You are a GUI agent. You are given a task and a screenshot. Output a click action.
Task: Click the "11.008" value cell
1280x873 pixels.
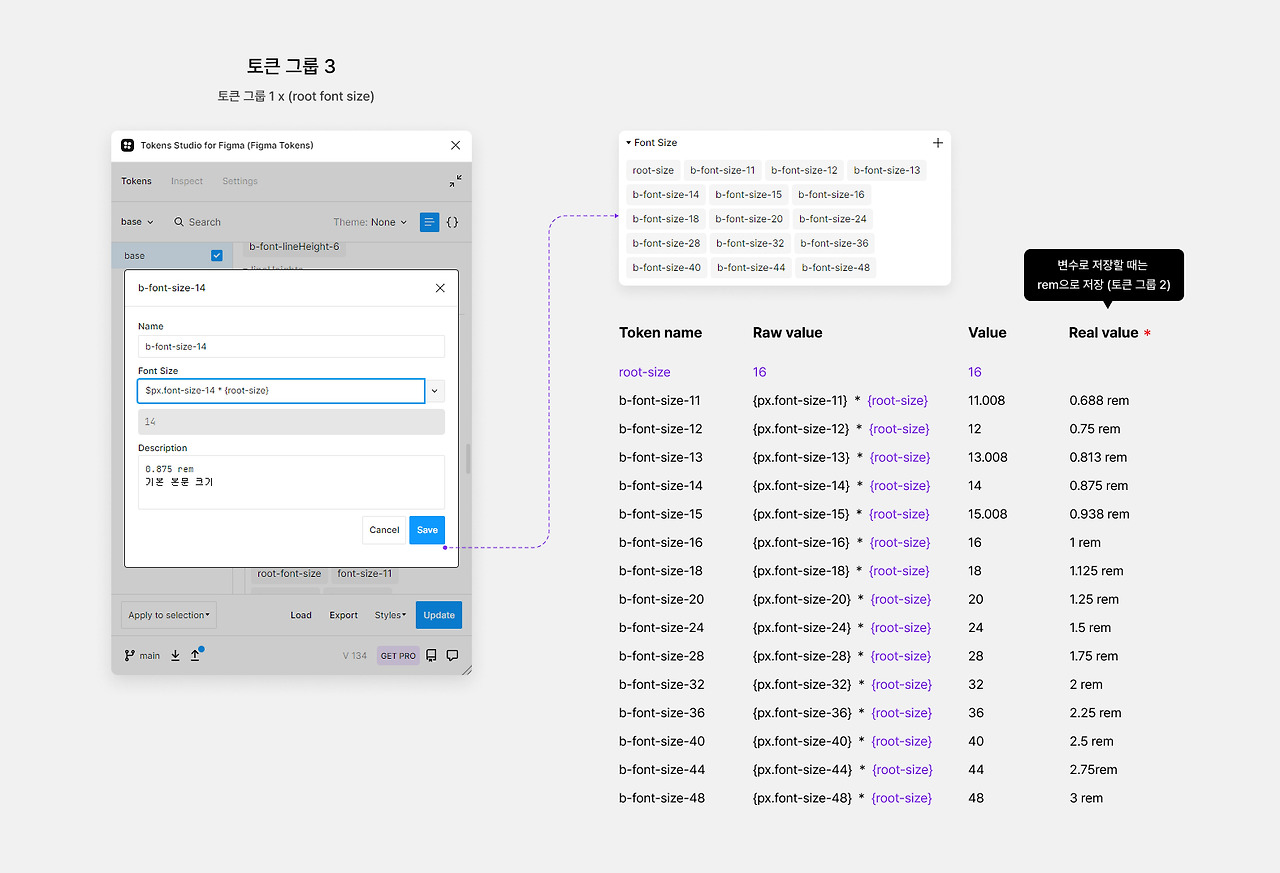(987, 401)
